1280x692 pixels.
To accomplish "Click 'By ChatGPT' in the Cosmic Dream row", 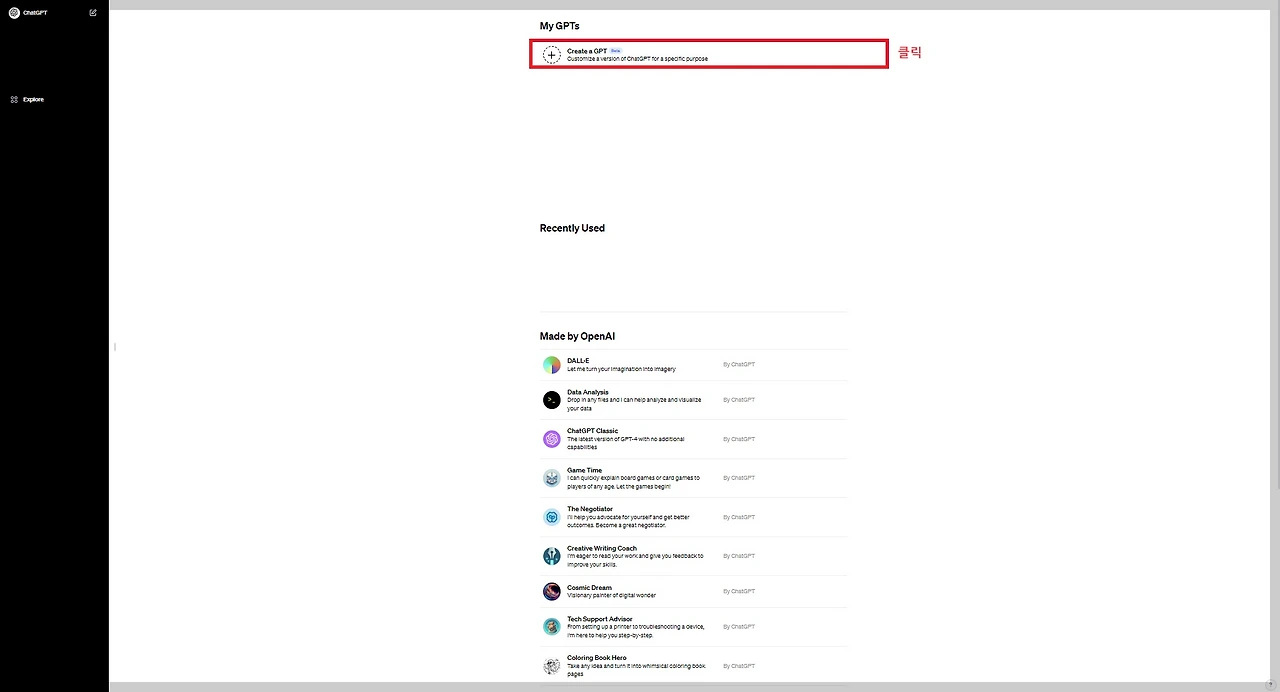I will pyautogui.click(x=739, y=591).
